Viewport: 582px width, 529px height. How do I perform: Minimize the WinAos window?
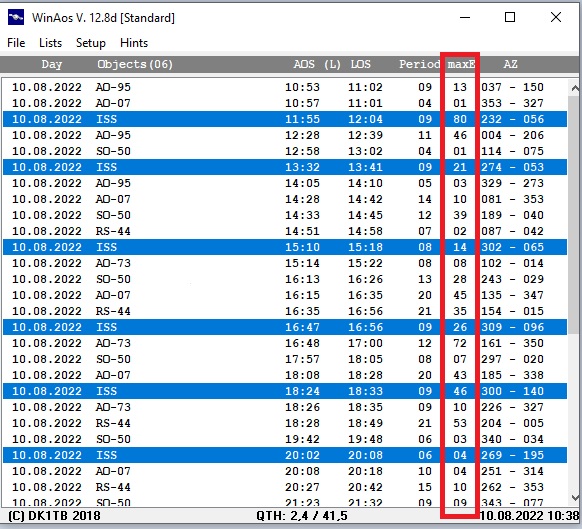pyautogui.click(x=465, y=17)
